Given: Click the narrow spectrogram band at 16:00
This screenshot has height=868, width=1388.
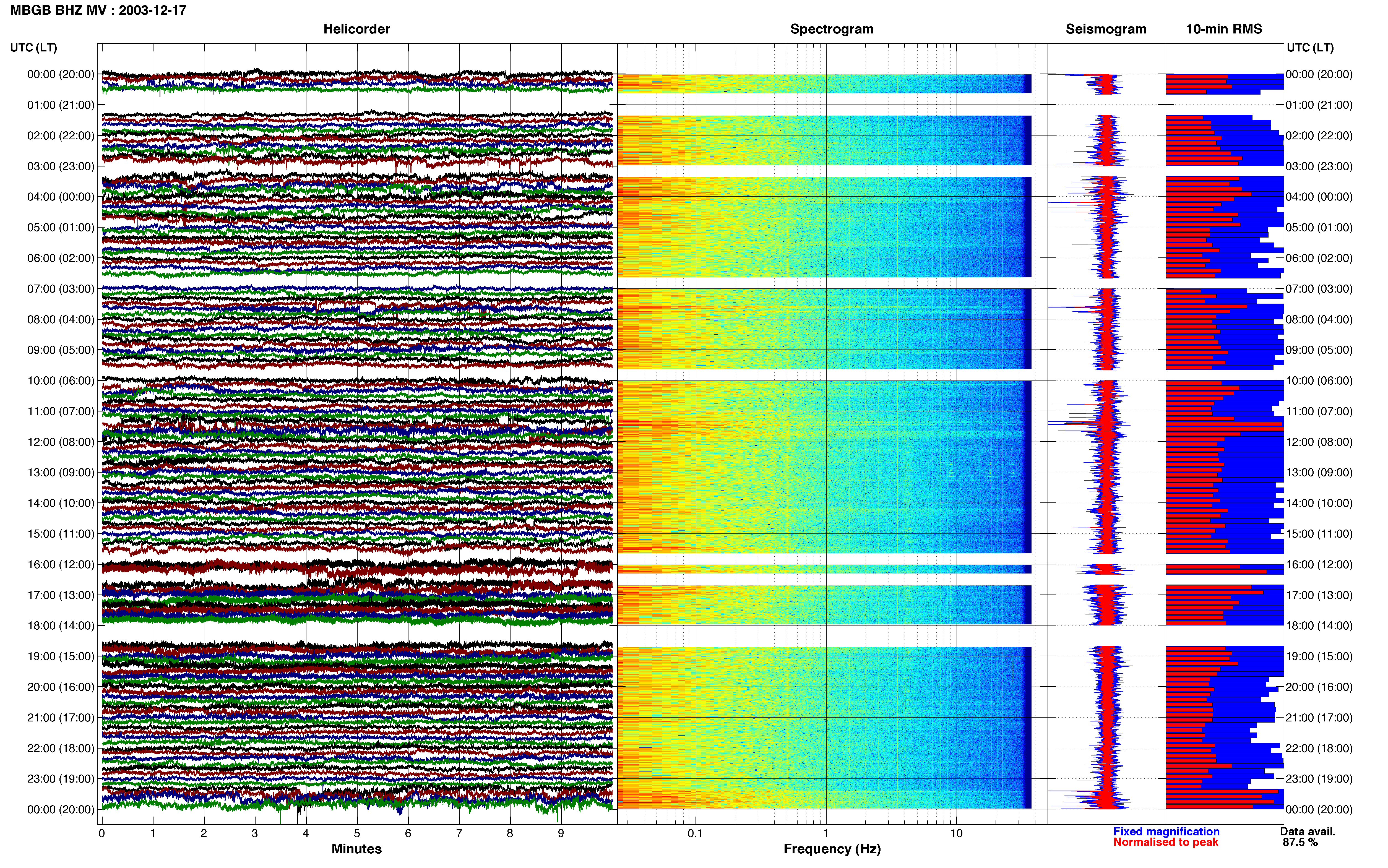Looking at the screenshot, I should [824, 569].
